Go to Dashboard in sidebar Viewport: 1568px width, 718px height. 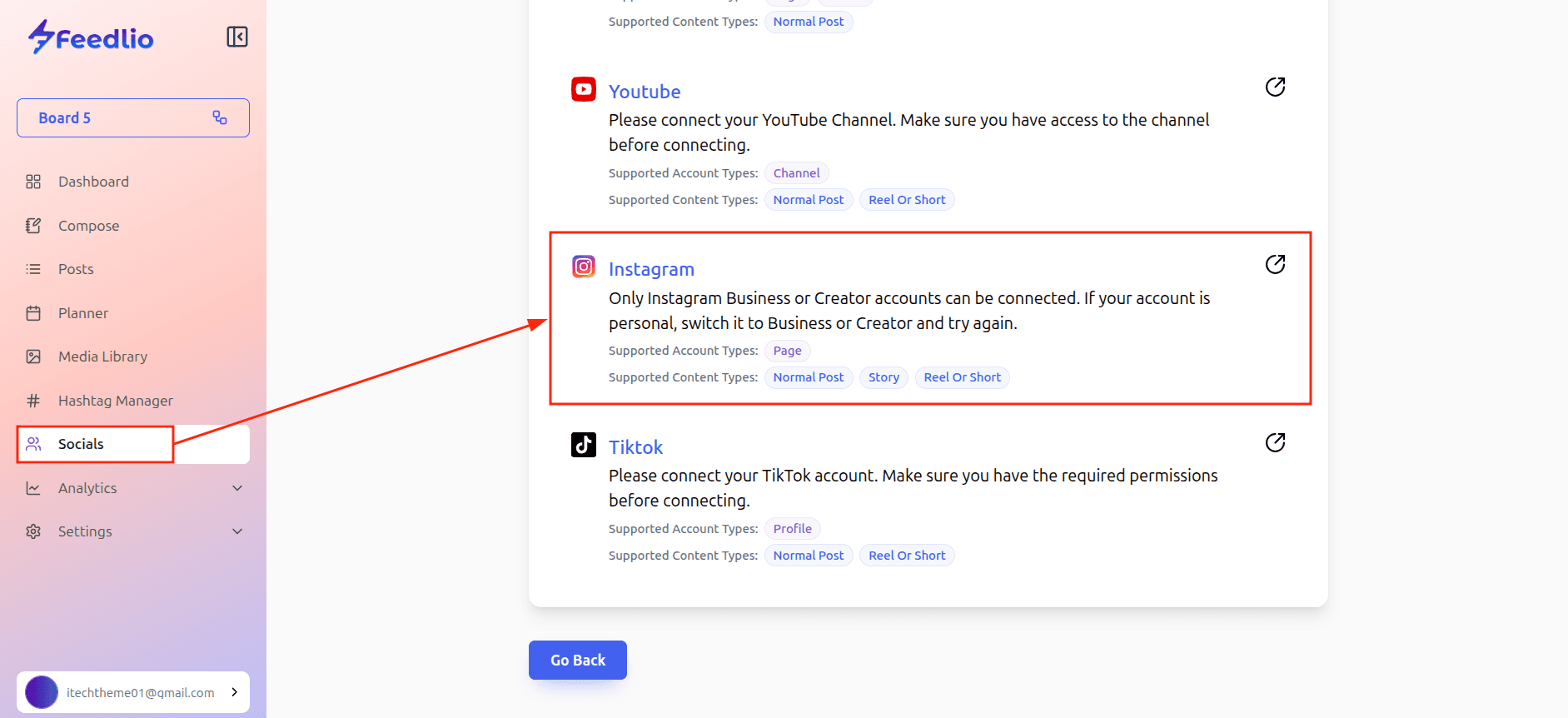[93, 182]
